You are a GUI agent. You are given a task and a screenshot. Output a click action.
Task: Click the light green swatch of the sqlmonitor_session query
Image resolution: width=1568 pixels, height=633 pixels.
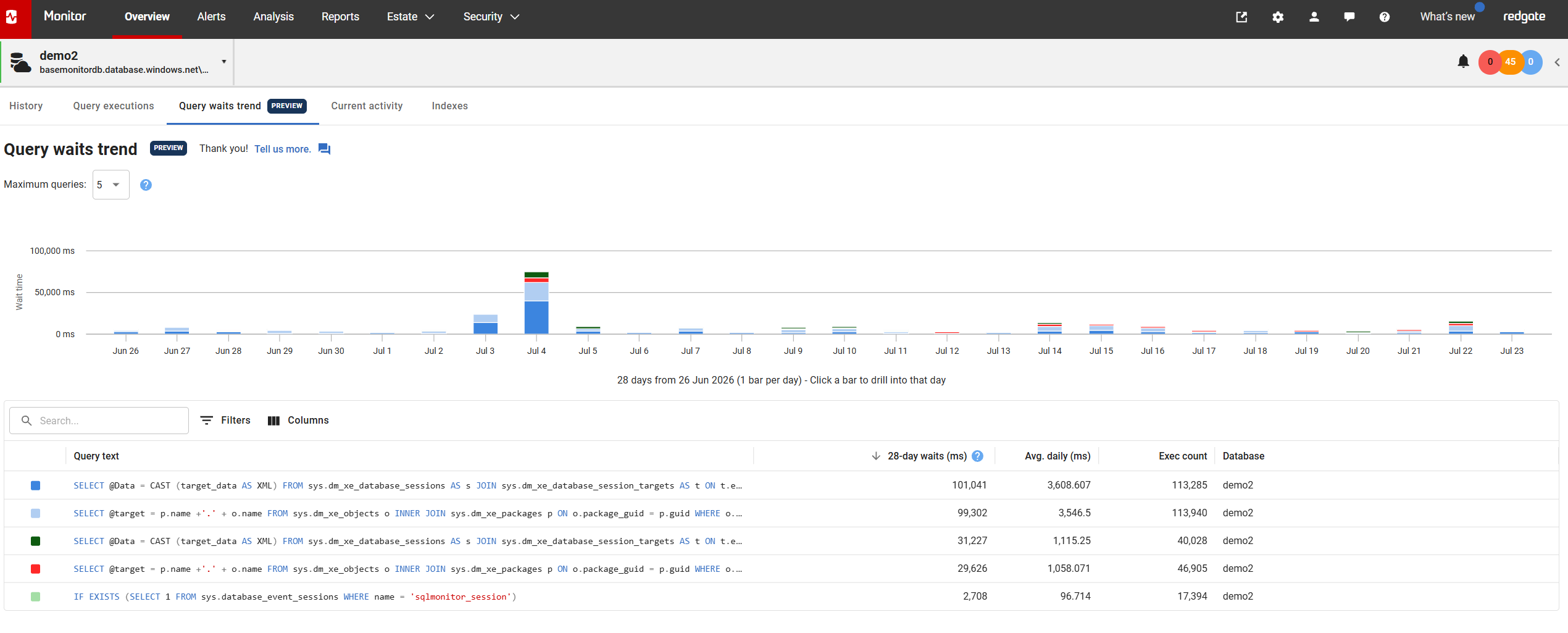click(36, 597)
